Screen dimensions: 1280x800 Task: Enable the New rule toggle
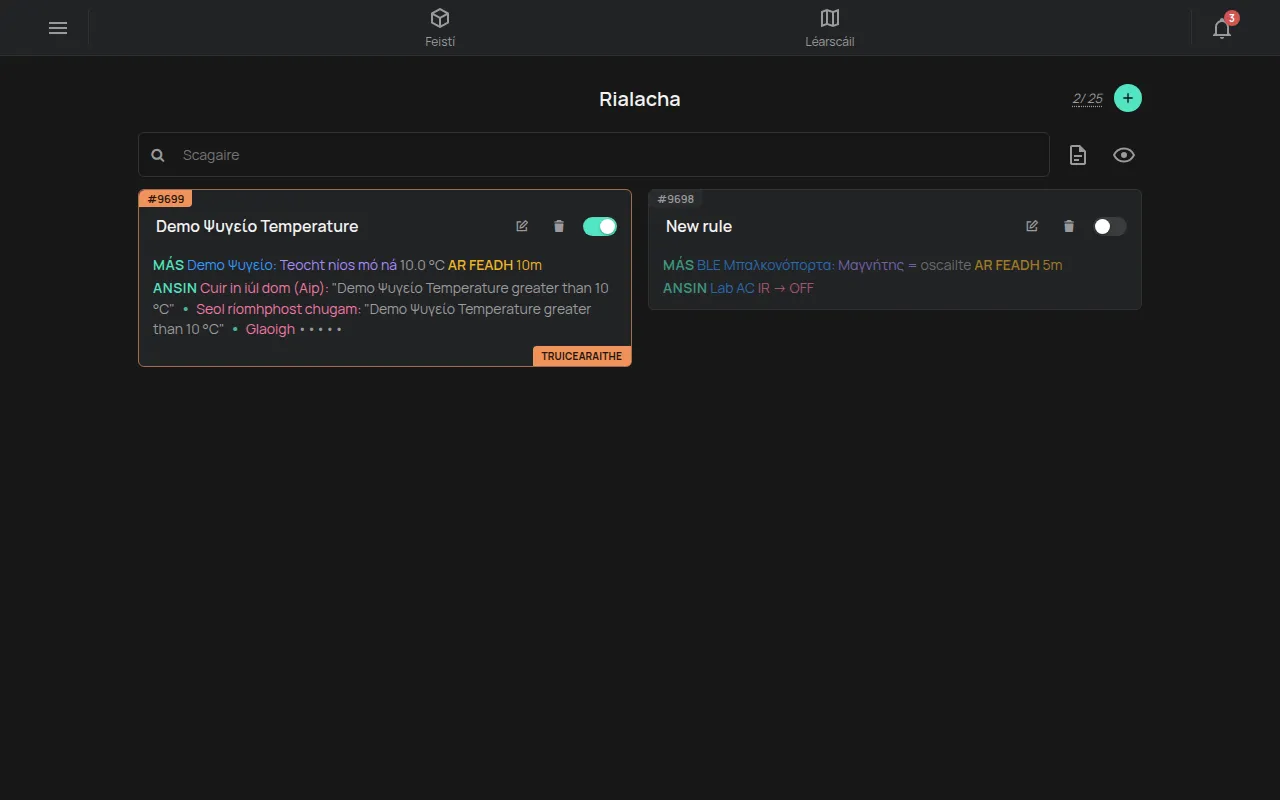coord(1110,226)
